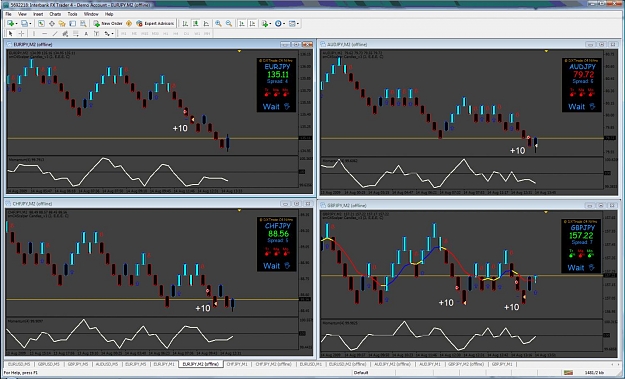The image size is (625, 379).
Task: Expand the New Chart dropdown arrow
Action: pos(16,24)
